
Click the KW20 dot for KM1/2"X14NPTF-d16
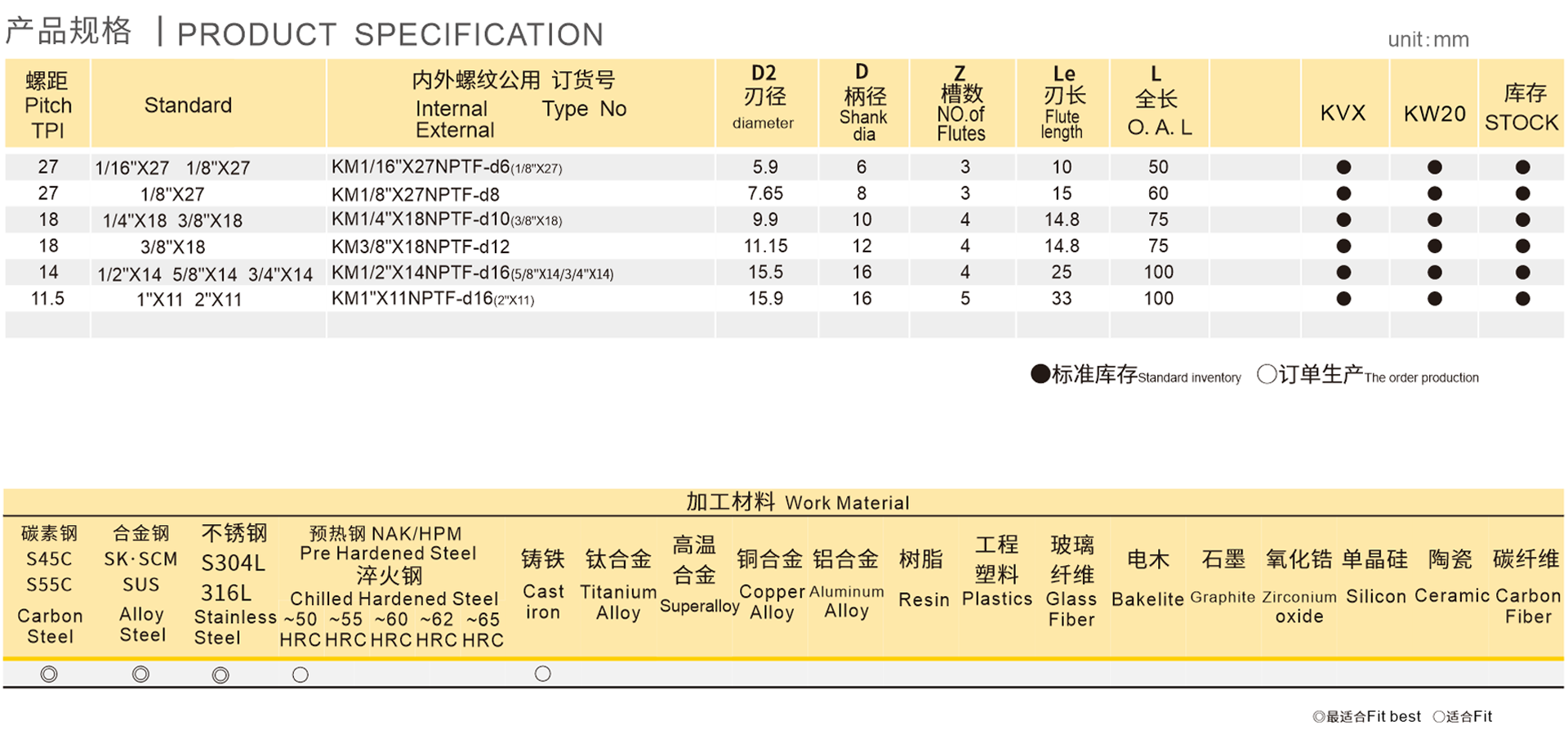pyautogui.click(x=1435, y=272)
